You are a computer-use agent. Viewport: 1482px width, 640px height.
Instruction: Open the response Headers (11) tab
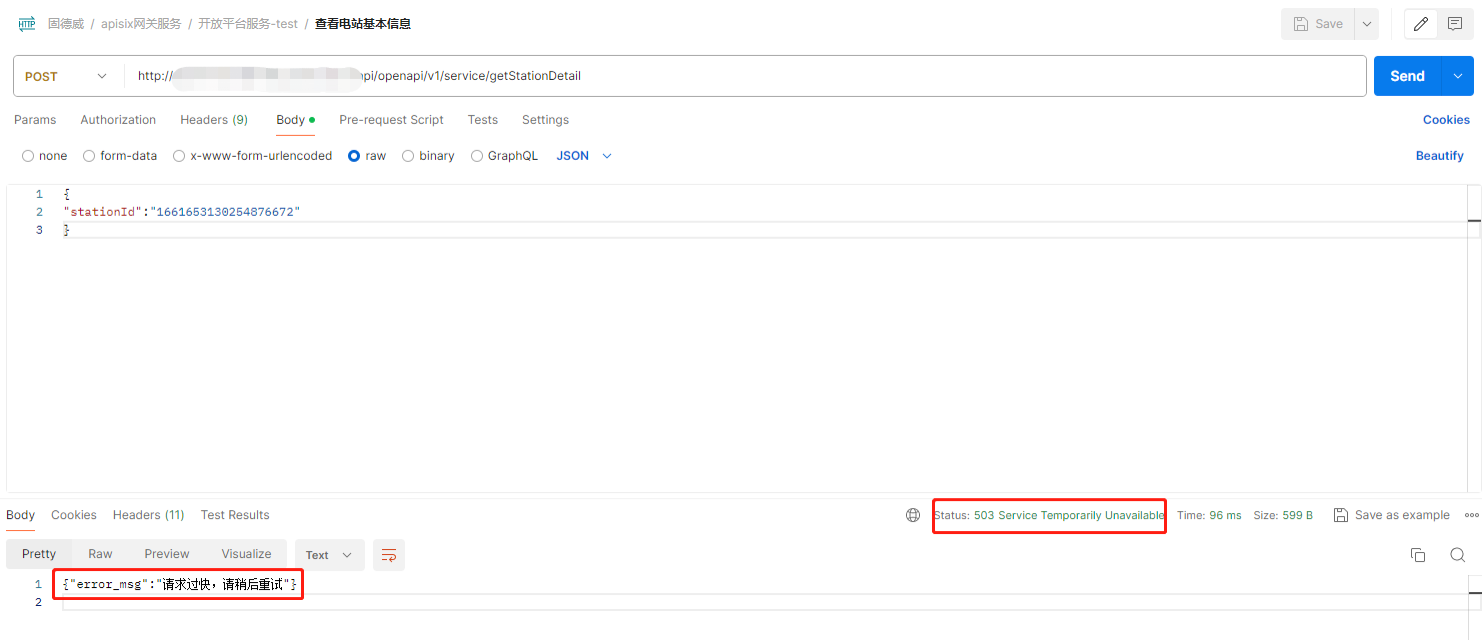click(x=148, y=515)
